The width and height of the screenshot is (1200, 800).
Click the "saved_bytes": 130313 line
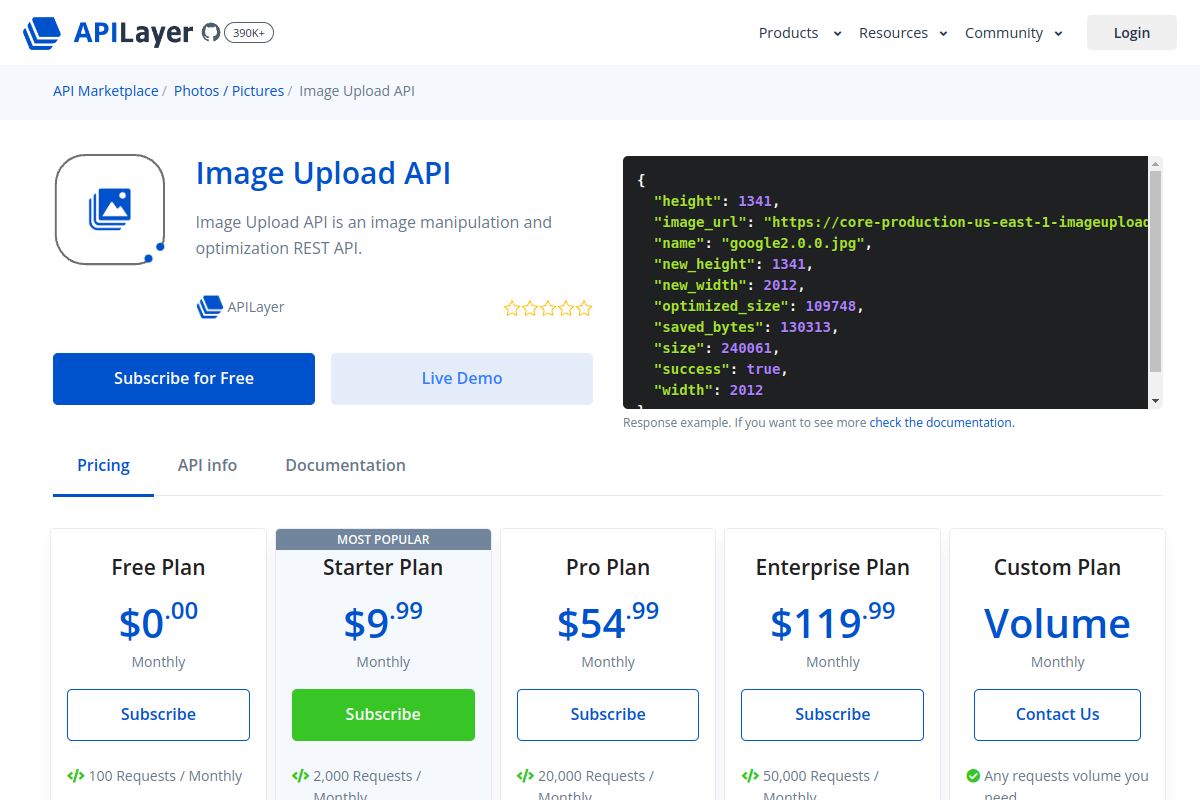[x=746, y=327]
